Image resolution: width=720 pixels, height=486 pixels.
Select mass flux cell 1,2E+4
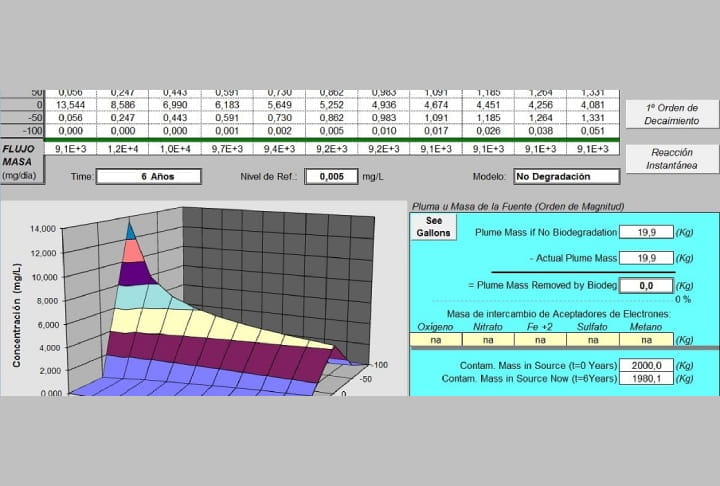[x=123, y=149]
